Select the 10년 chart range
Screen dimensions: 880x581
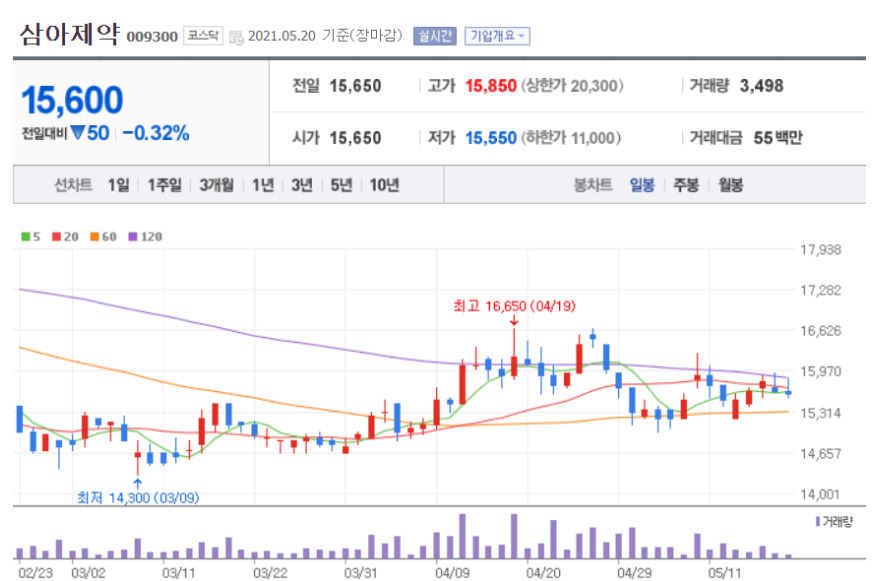(x=384, y=185)
